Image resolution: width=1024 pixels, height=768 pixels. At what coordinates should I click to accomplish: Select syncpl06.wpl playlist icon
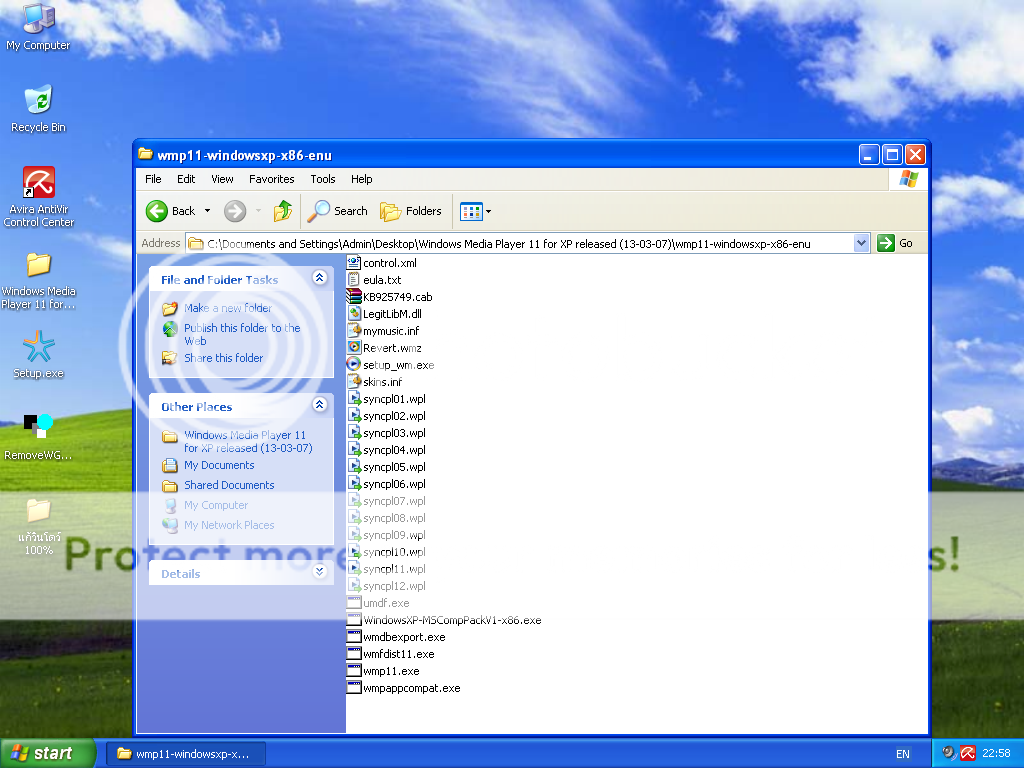pos(354,483)
